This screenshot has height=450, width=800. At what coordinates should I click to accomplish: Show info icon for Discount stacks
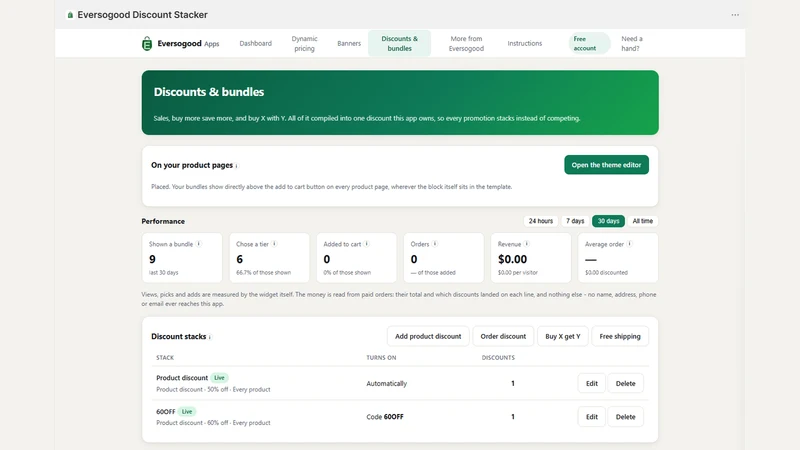pos(210,337)
